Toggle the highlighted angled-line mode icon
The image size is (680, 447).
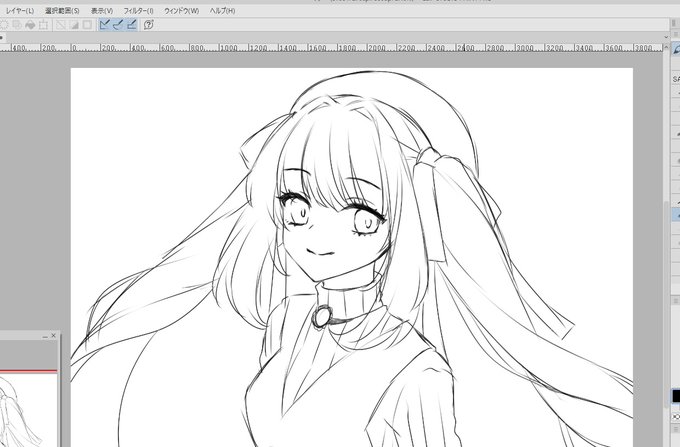click(105, 25)
